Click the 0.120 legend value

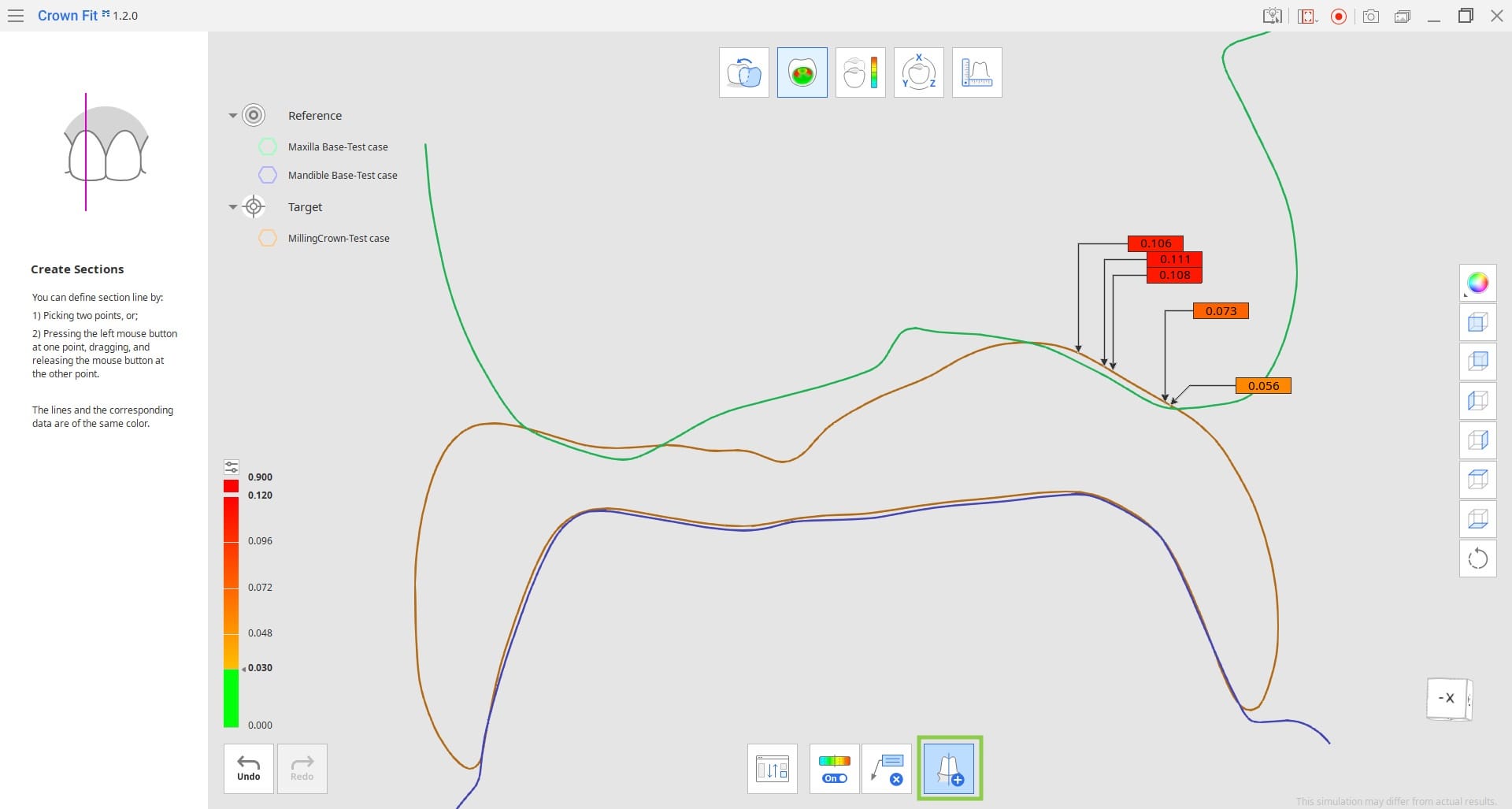[260, 495]
